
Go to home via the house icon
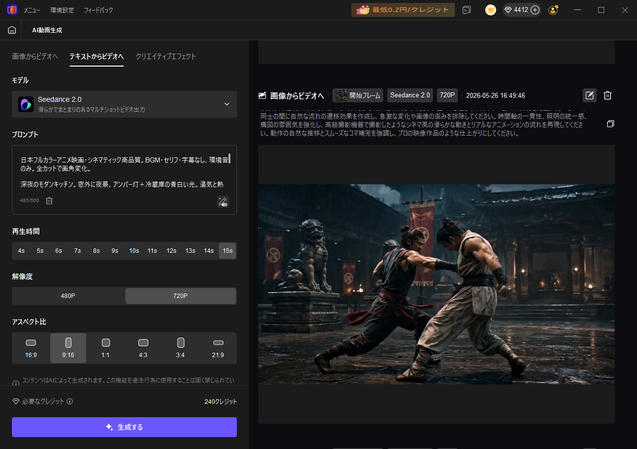[12, 30]
